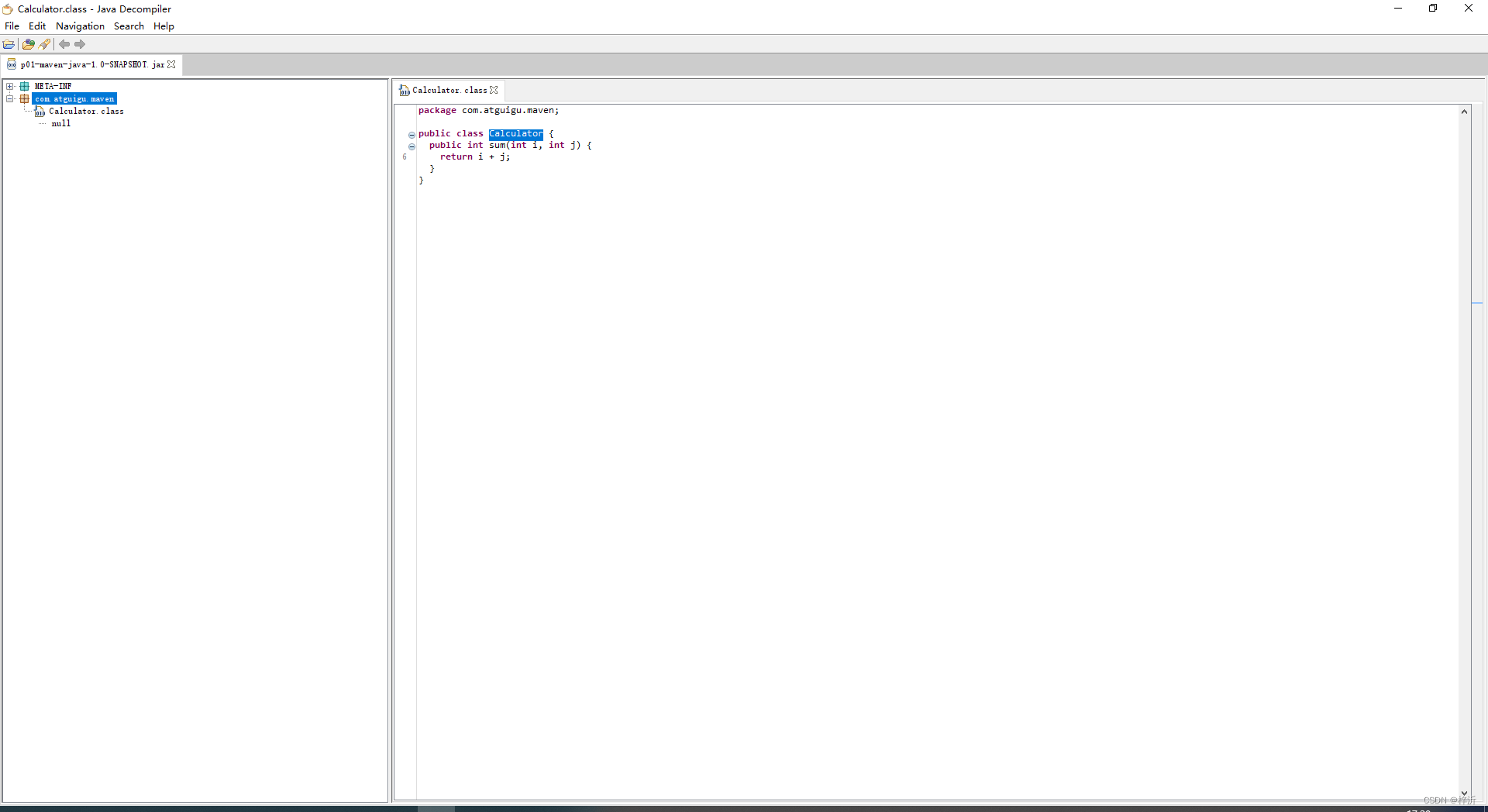This screenshot has height=812, width=1488.
Task: Select the Open Type toolbar icon
Action: (28, 44)
